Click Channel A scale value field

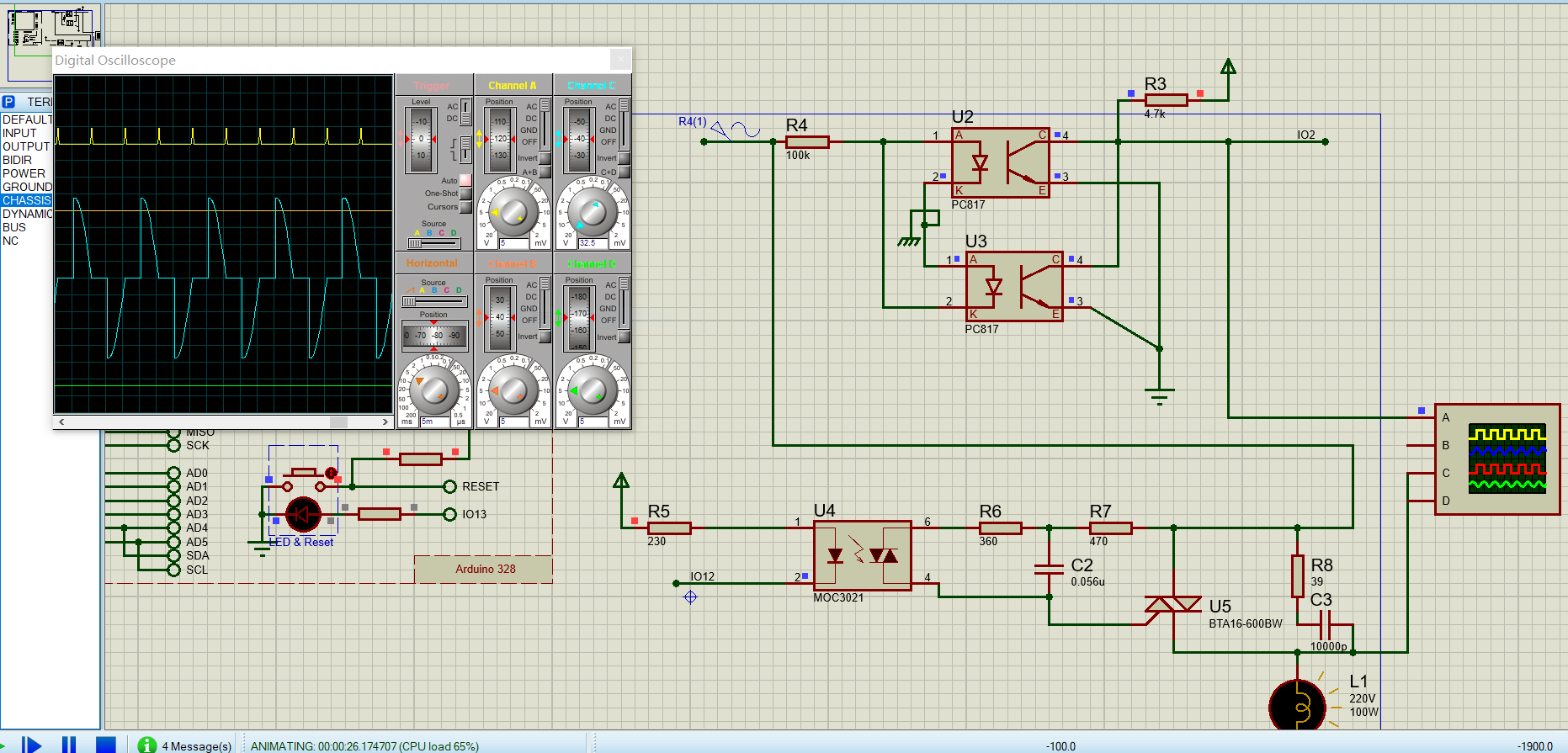pyautogui.click(x=513, y=243)
